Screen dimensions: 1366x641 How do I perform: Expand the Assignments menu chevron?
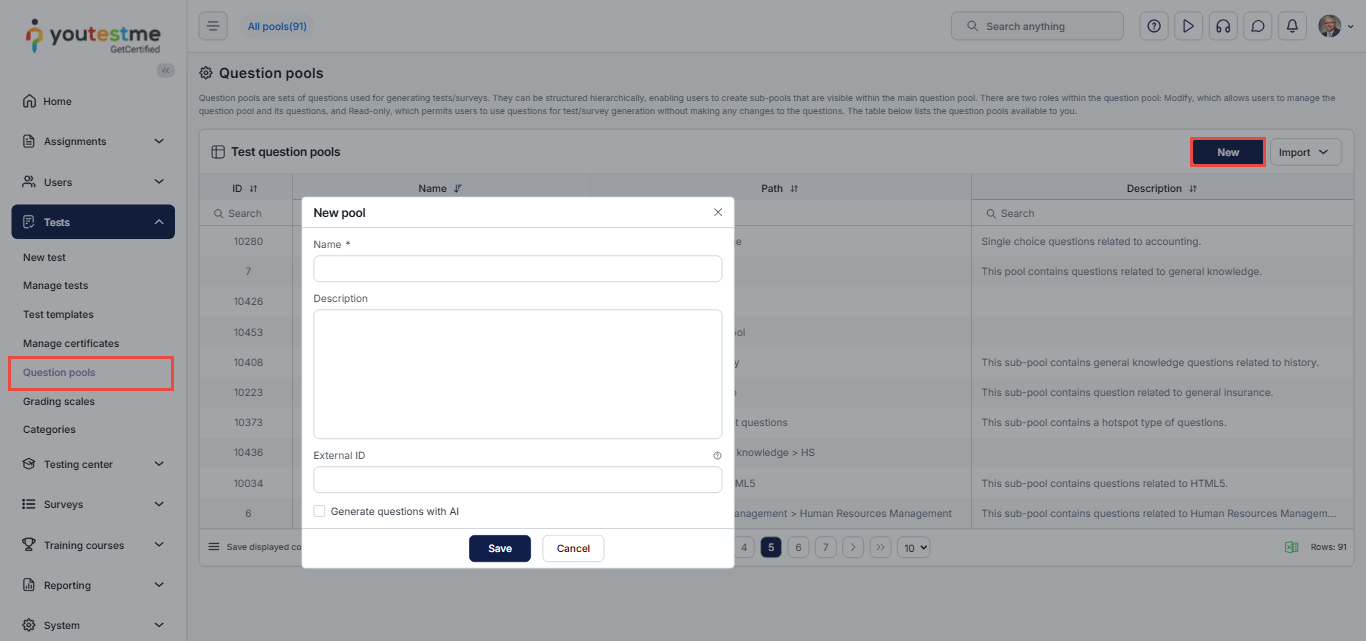159,141
